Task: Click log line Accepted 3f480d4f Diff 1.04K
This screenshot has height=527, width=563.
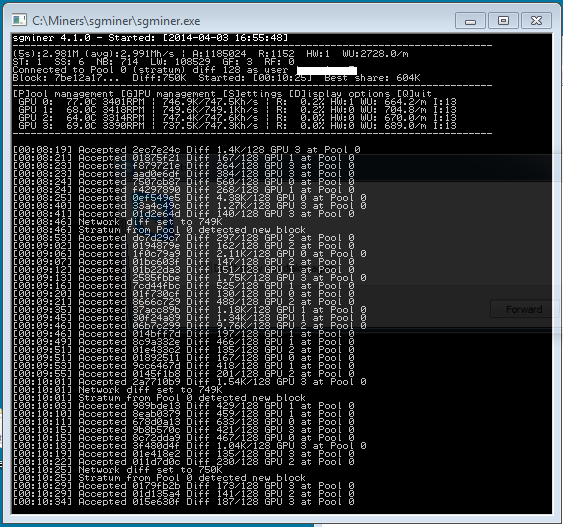Action: point(189,446)
